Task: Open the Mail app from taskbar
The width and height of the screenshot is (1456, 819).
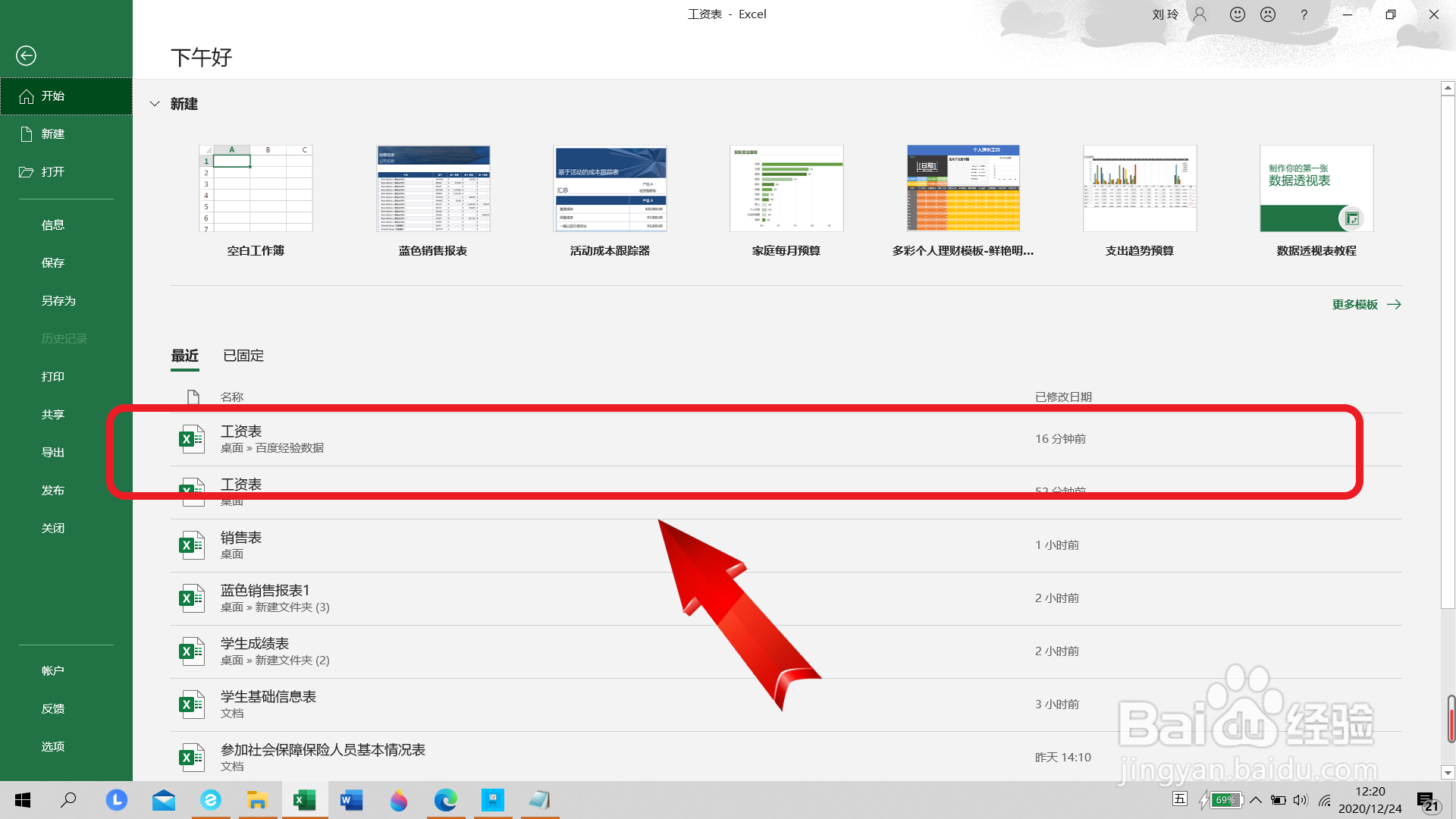Action: click(164, 800)
